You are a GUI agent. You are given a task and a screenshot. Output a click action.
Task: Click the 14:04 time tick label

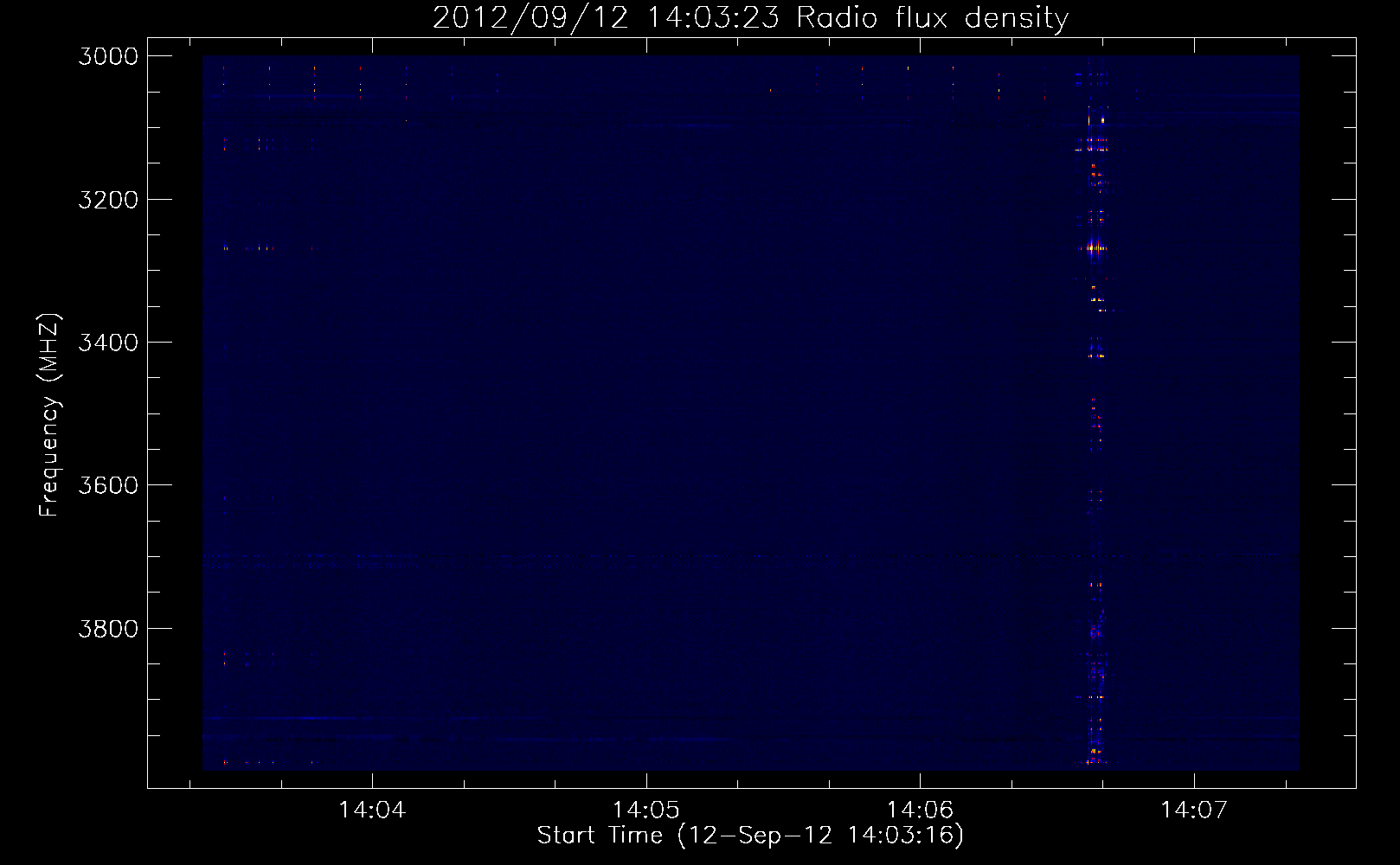tap(372, 811)
